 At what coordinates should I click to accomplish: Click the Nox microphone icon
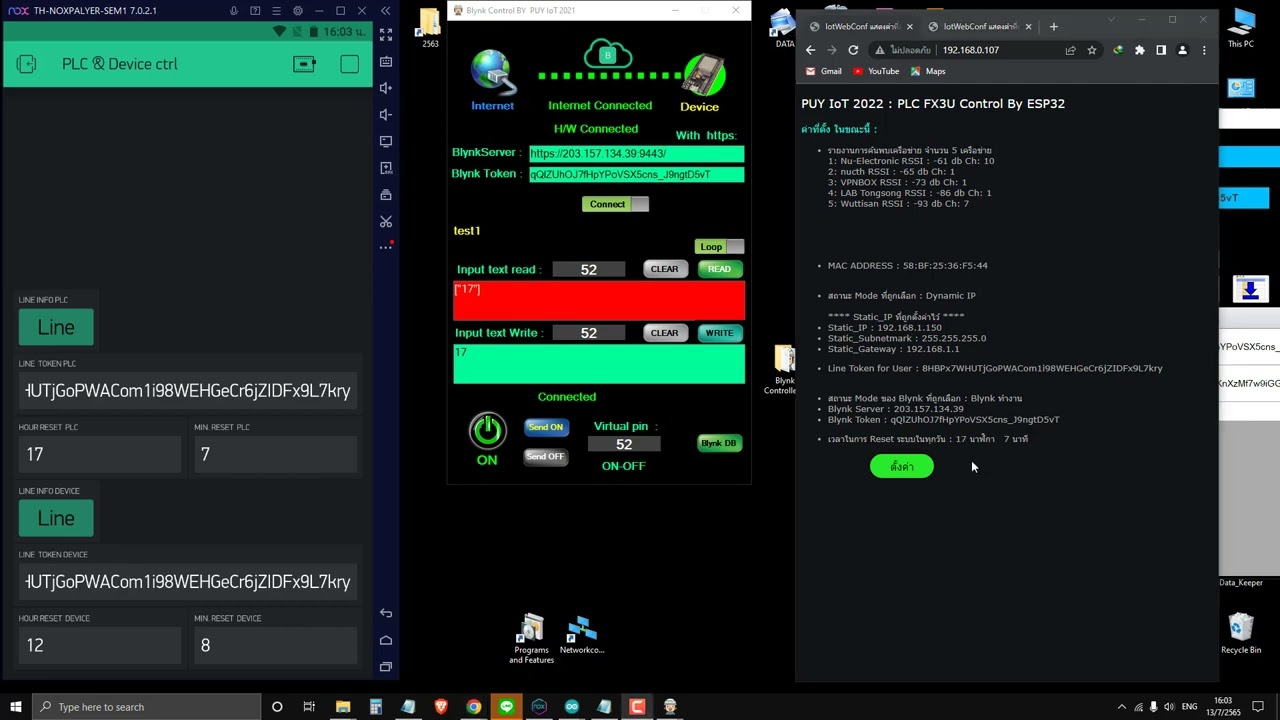tap(233, 11)
